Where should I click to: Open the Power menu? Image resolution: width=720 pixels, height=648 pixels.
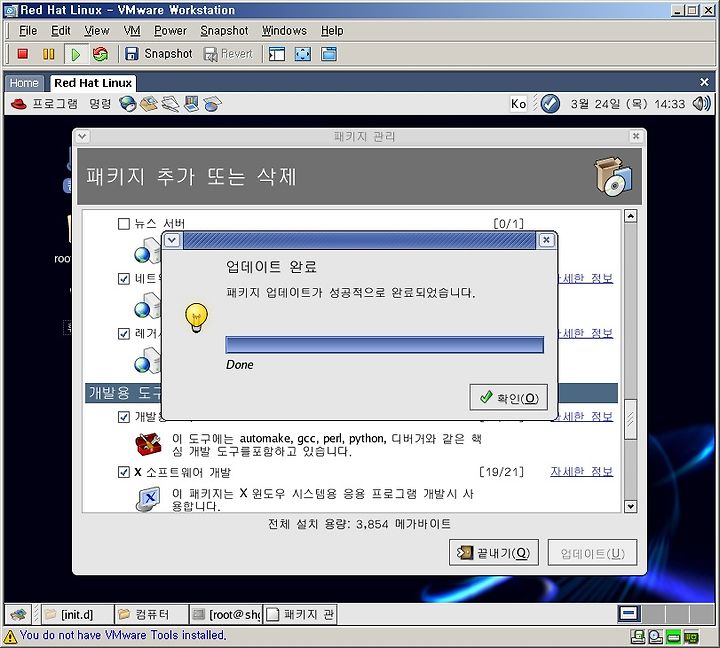pos(170,31)
